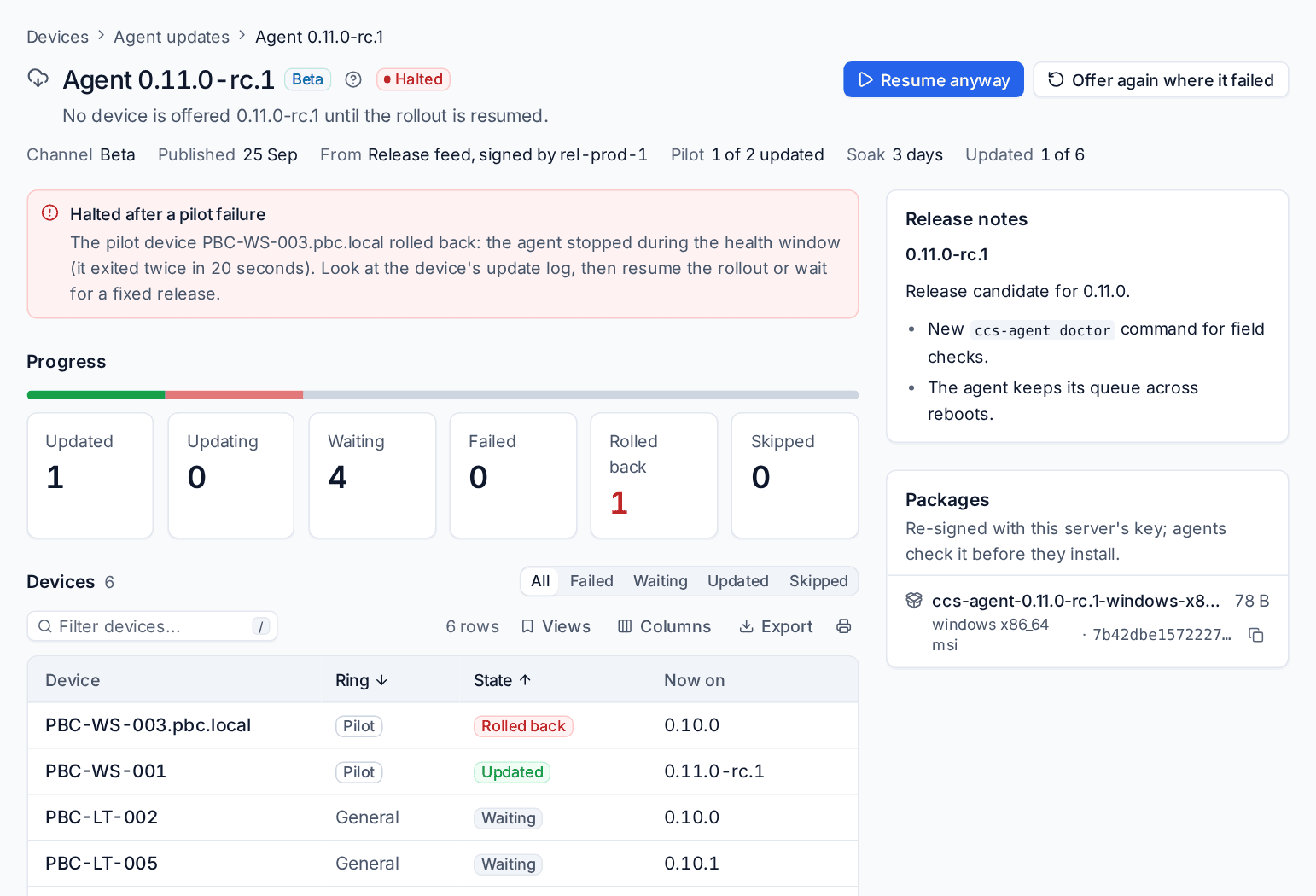The height and width of the screenshot is (896, 1316).
Task: Open device PBC-WS-001
Action: coord(106,771)
